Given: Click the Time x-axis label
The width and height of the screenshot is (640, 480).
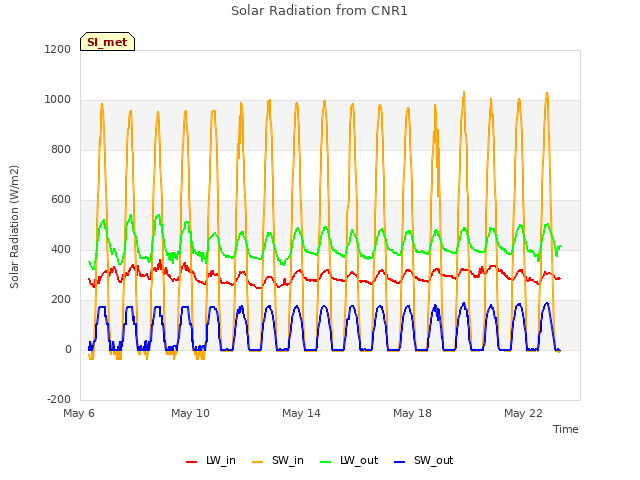Looking at the screenshot, I should click(566, 429).
